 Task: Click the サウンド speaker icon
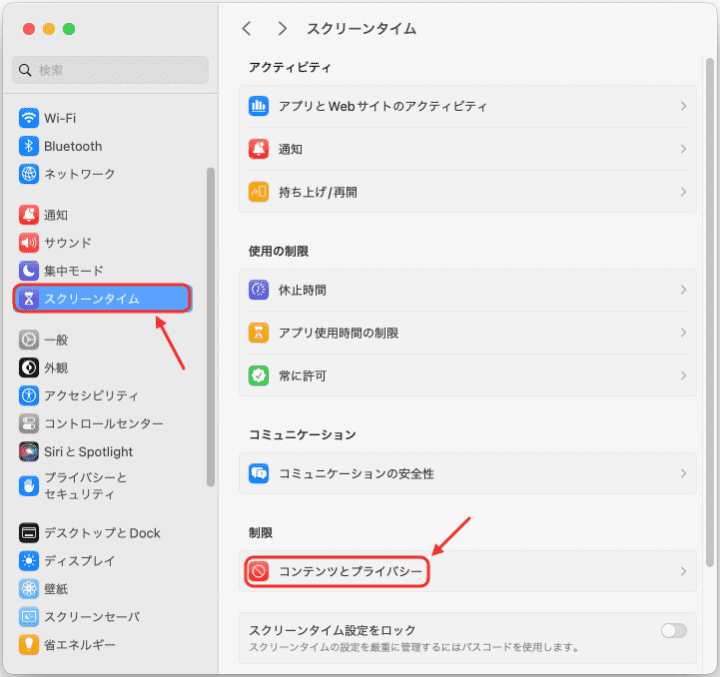(28, 243)
